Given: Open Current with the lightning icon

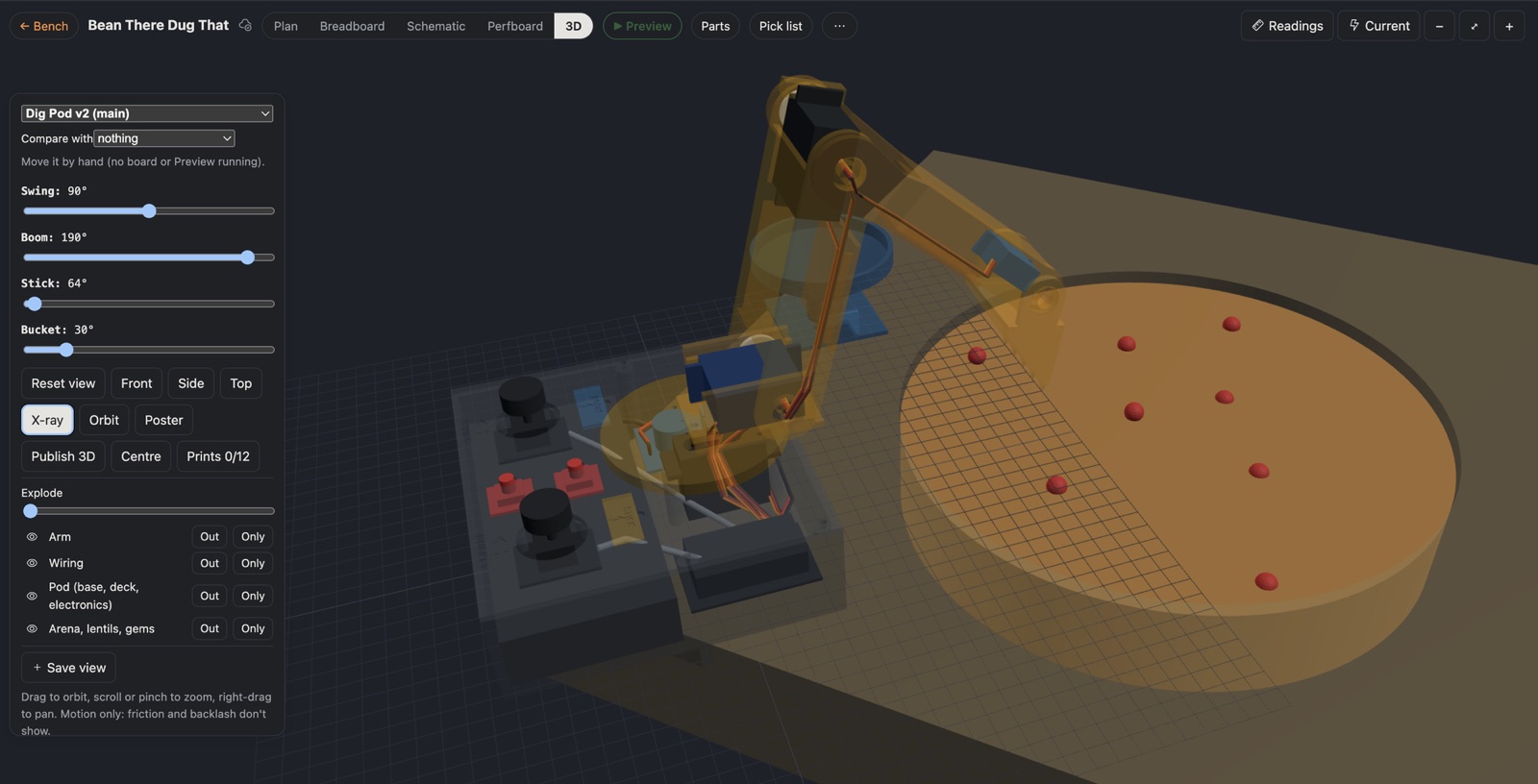Looking at the screenshot, I should (x=1378, y=26).
